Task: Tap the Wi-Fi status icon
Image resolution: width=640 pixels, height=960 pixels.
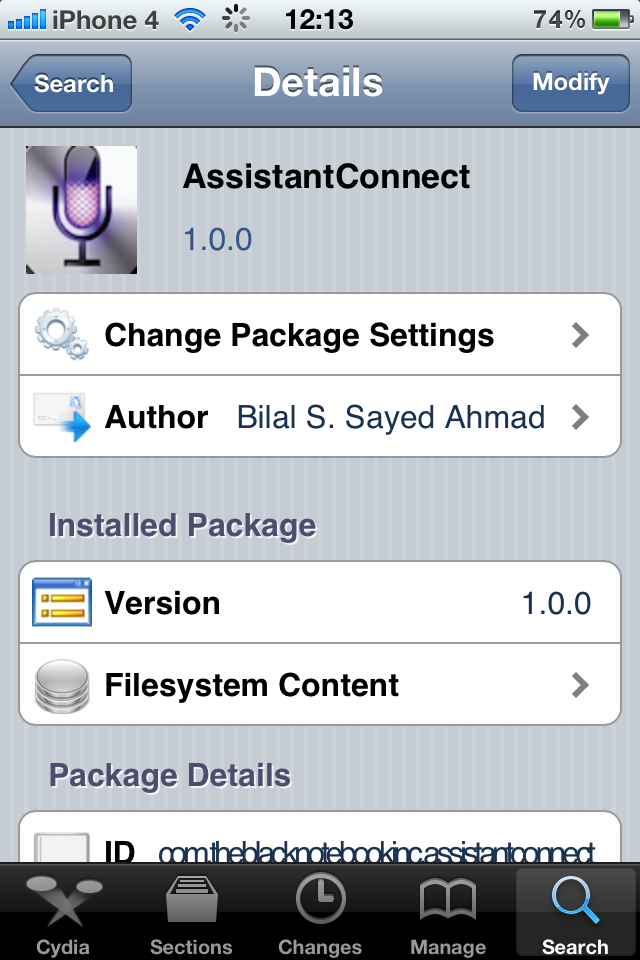Action: (187, 19)
